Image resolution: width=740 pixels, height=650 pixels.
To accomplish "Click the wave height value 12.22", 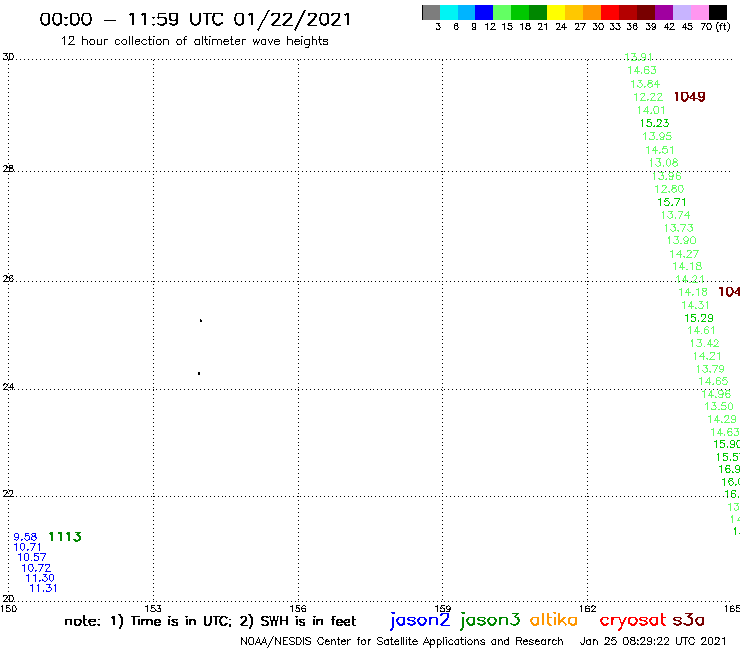I will (x=648, y=97).
